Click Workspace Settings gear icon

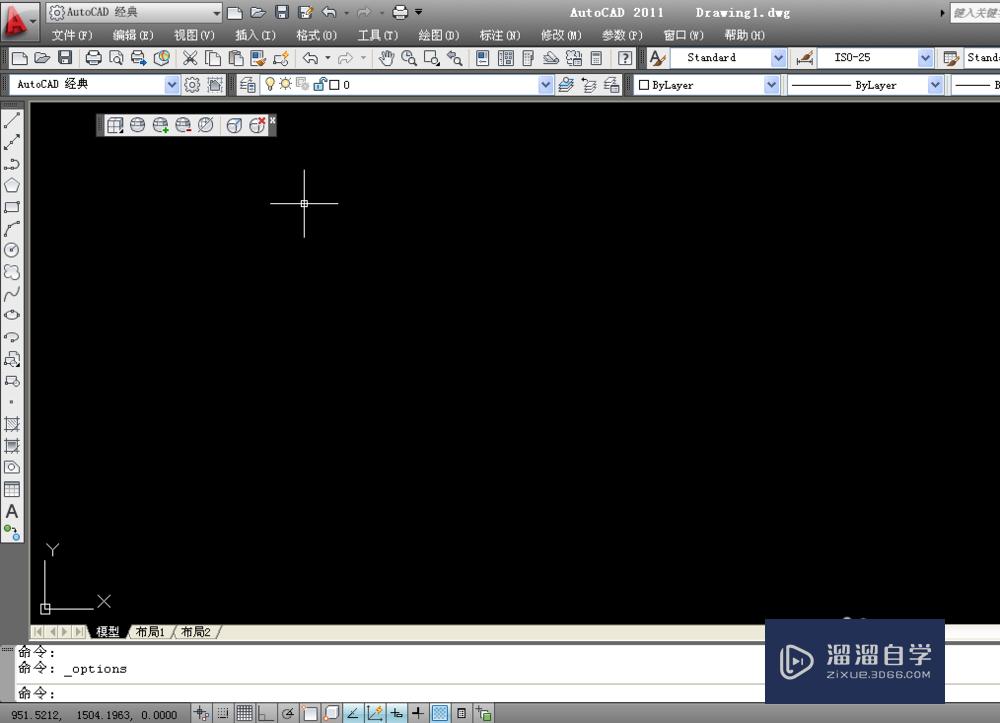[192, 85]
